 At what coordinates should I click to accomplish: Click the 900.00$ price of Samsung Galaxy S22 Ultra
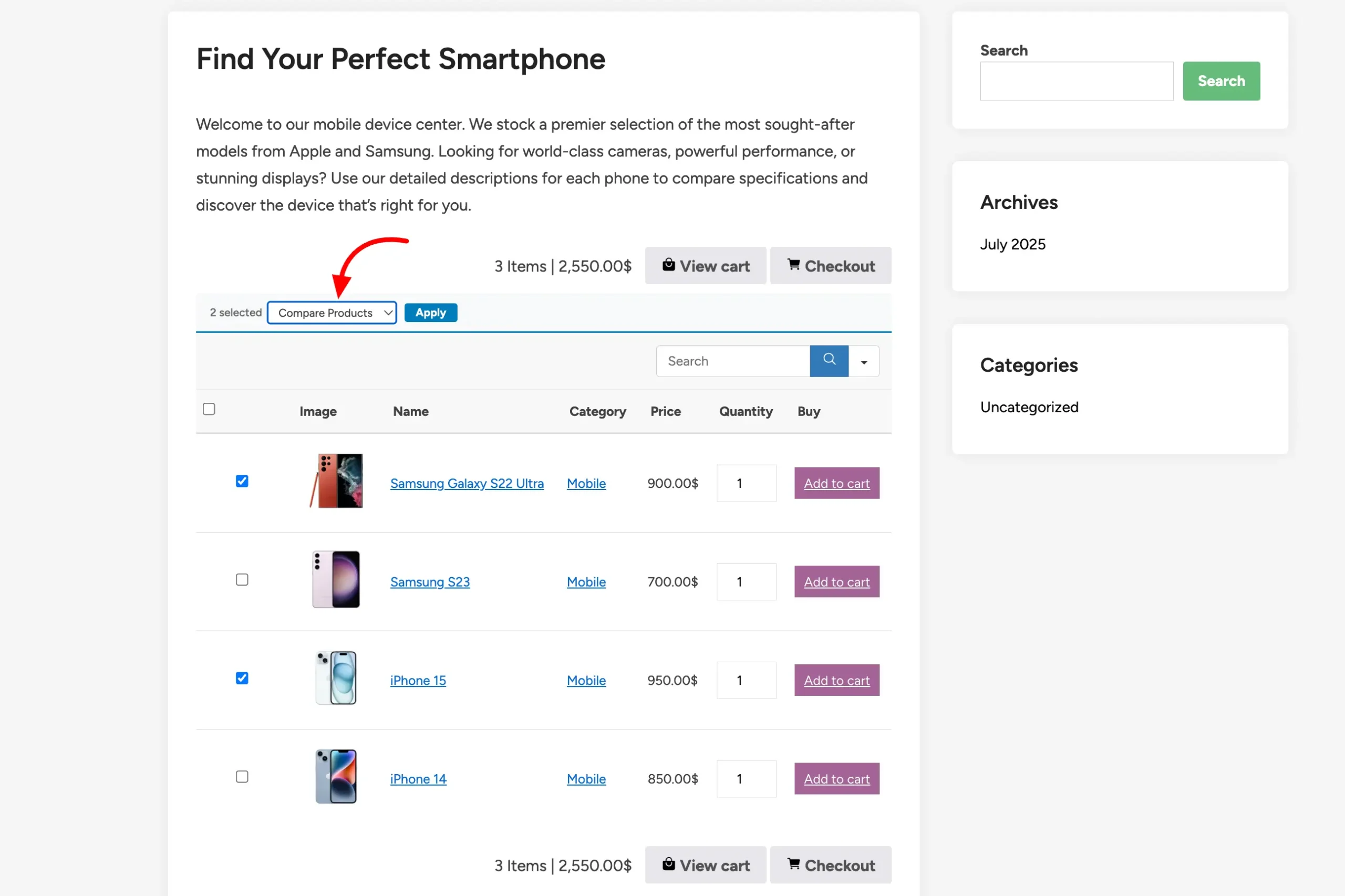pyautogui.click(x=673, y=483)
